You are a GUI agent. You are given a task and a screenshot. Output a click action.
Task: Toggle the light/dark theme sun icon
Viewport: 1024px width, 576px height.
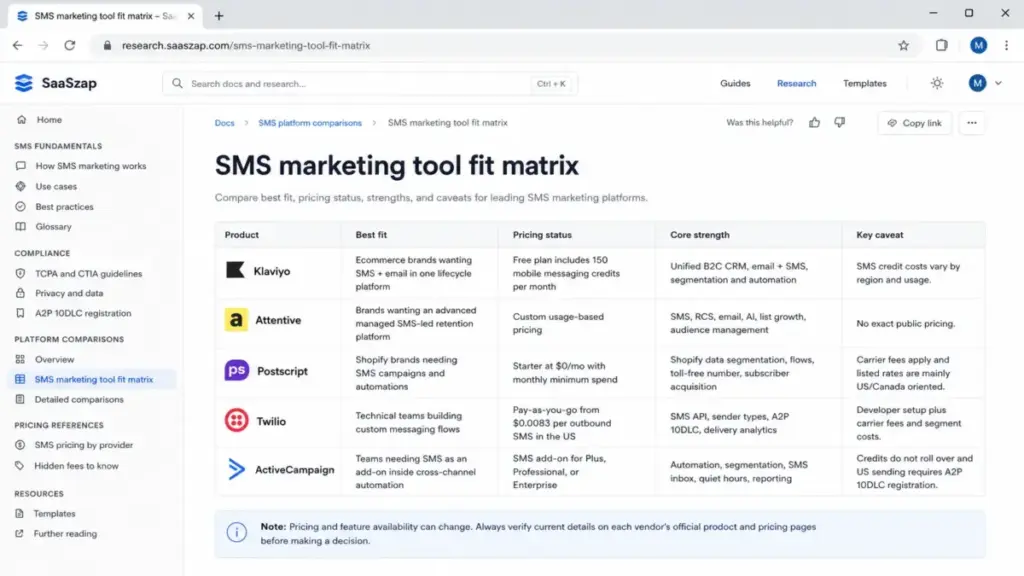[936, 83]
